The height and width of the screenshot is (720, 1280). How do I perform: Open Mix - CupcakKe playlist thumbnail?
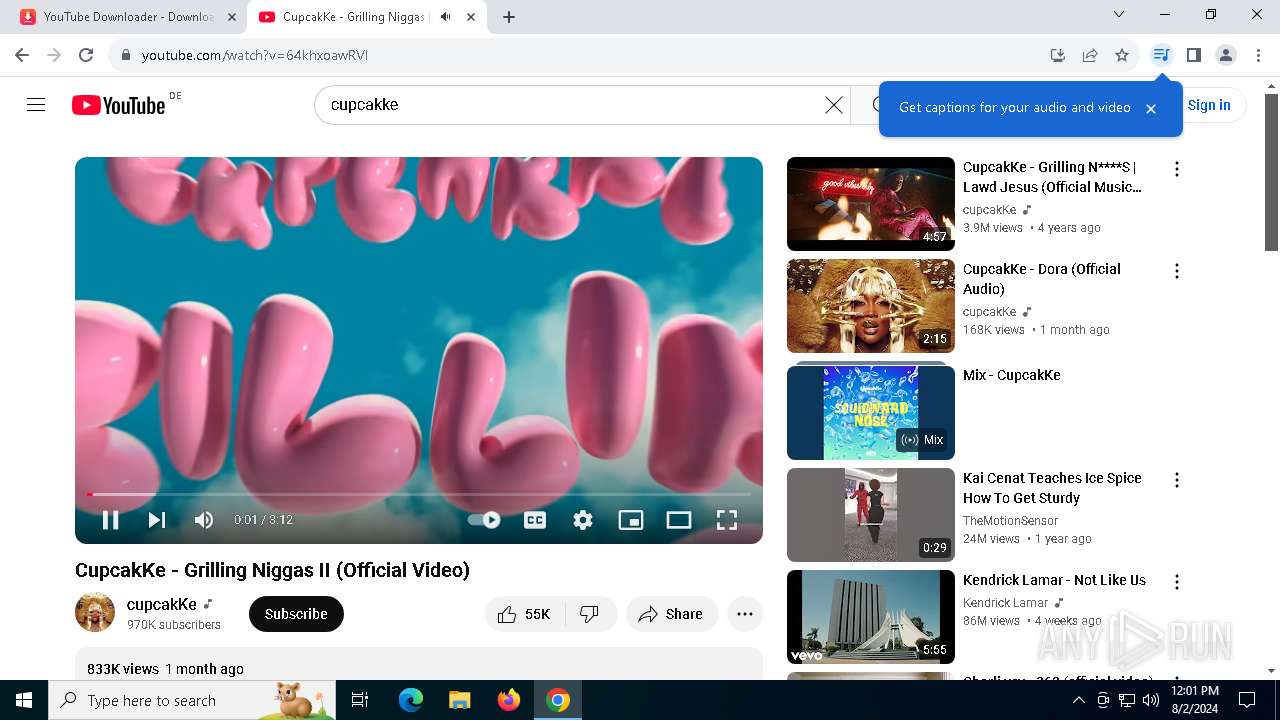point(871,413)
